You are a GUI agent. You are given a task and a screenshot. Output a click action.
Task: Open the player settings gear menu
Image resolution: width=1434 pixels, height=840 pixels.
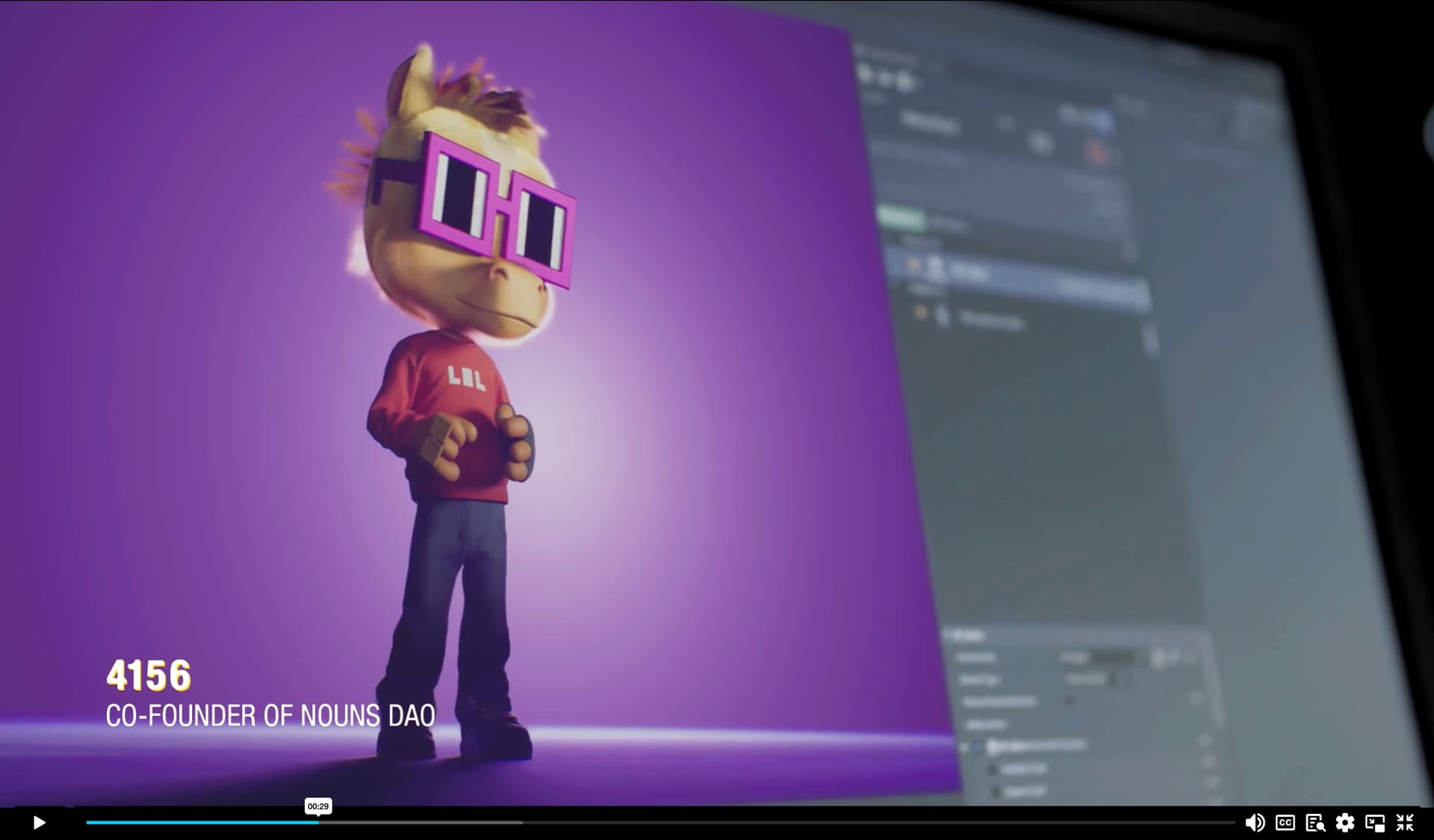click(1345, 823)
